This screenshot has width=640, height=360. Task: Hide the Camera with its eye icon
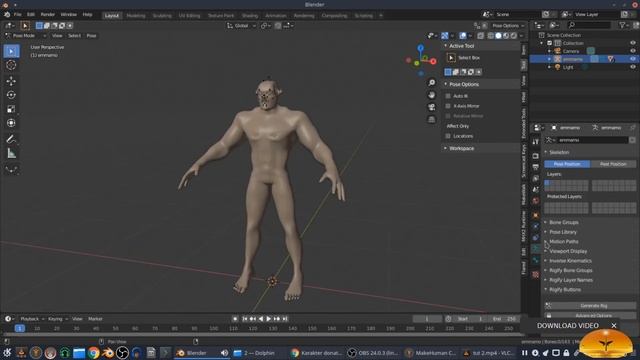coord(633,51)
